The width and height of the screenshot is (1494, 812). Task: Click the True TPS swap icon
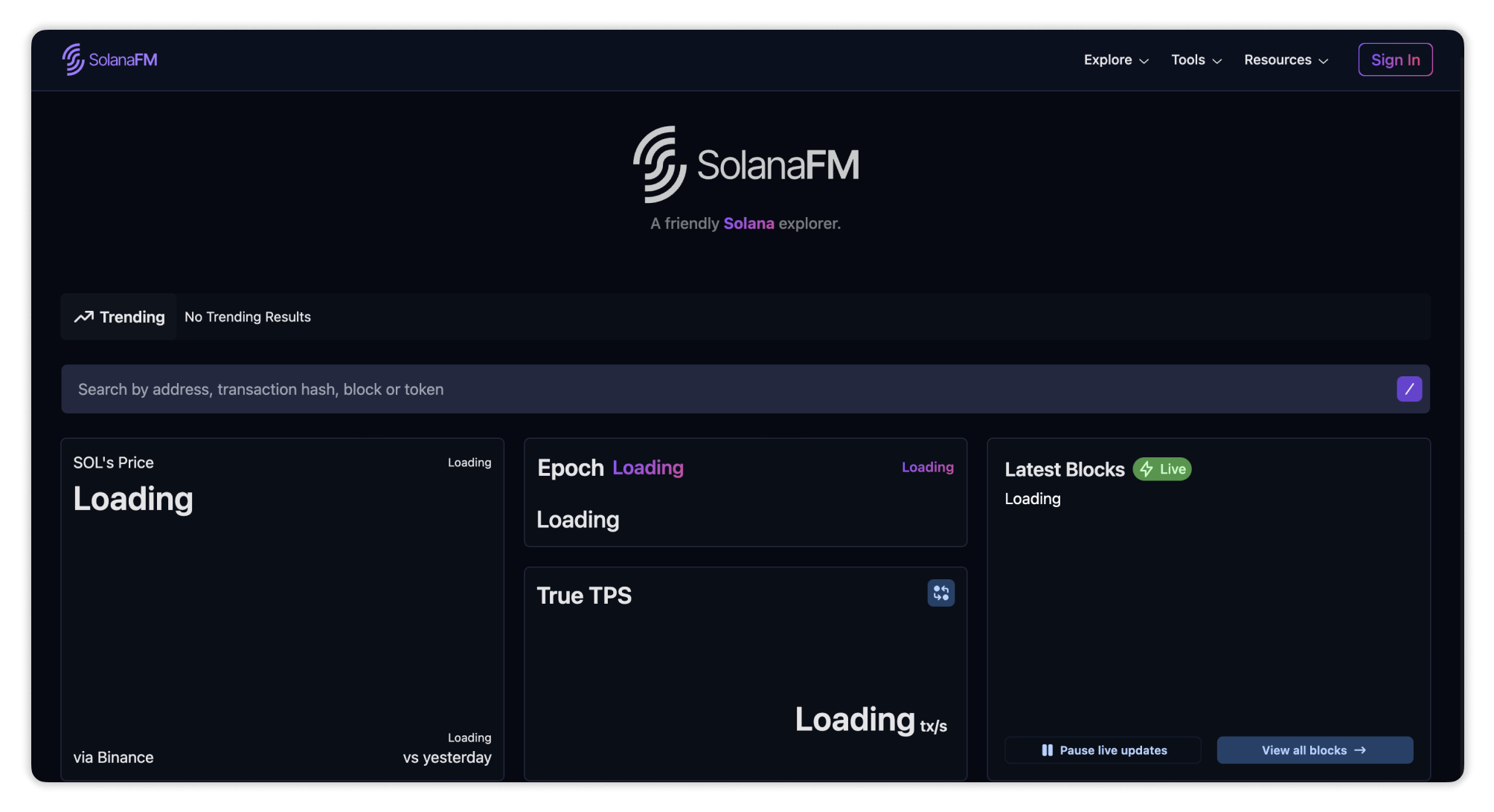click(x=940, y=593)
